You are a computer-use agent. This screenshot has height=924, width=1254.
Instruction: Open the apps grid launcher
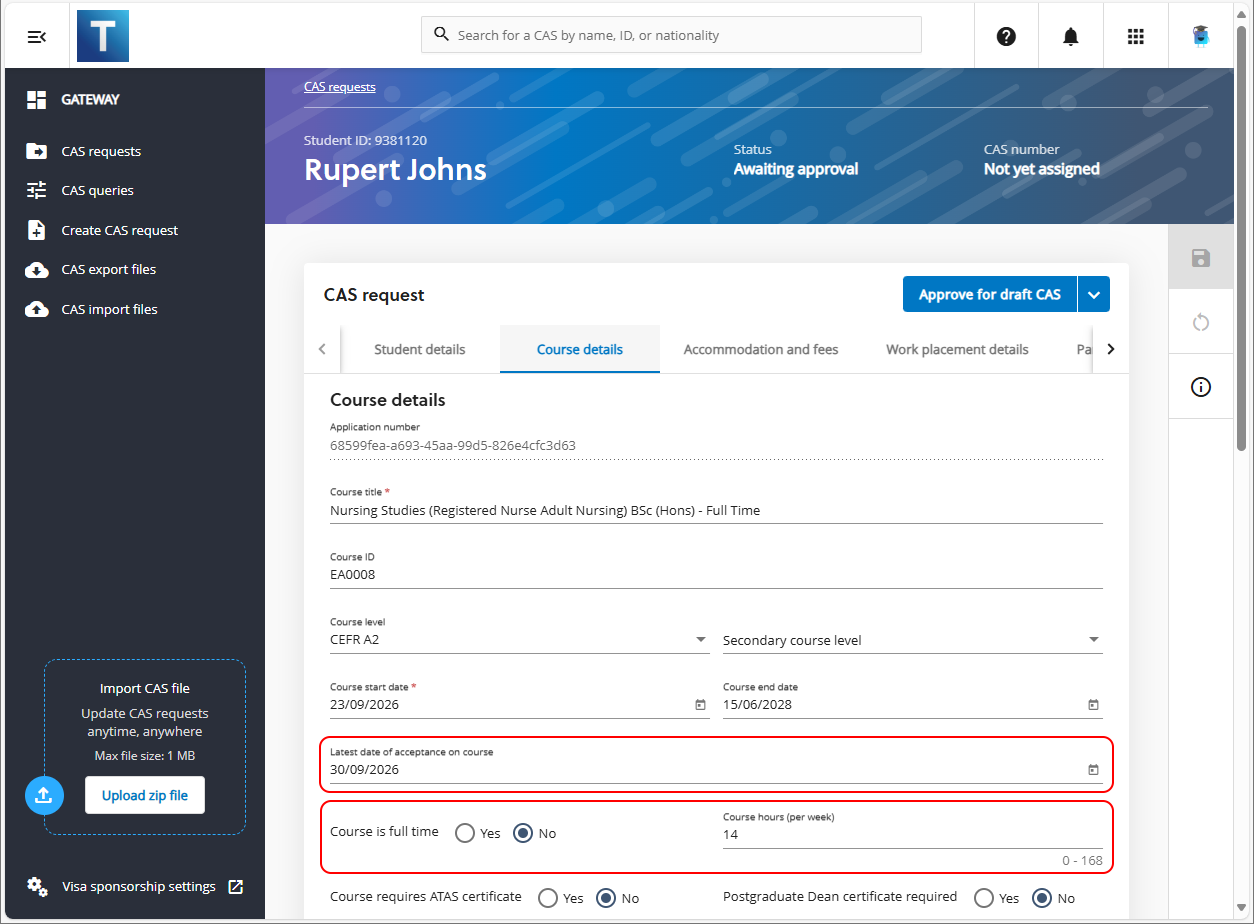tap(1135, 36)
